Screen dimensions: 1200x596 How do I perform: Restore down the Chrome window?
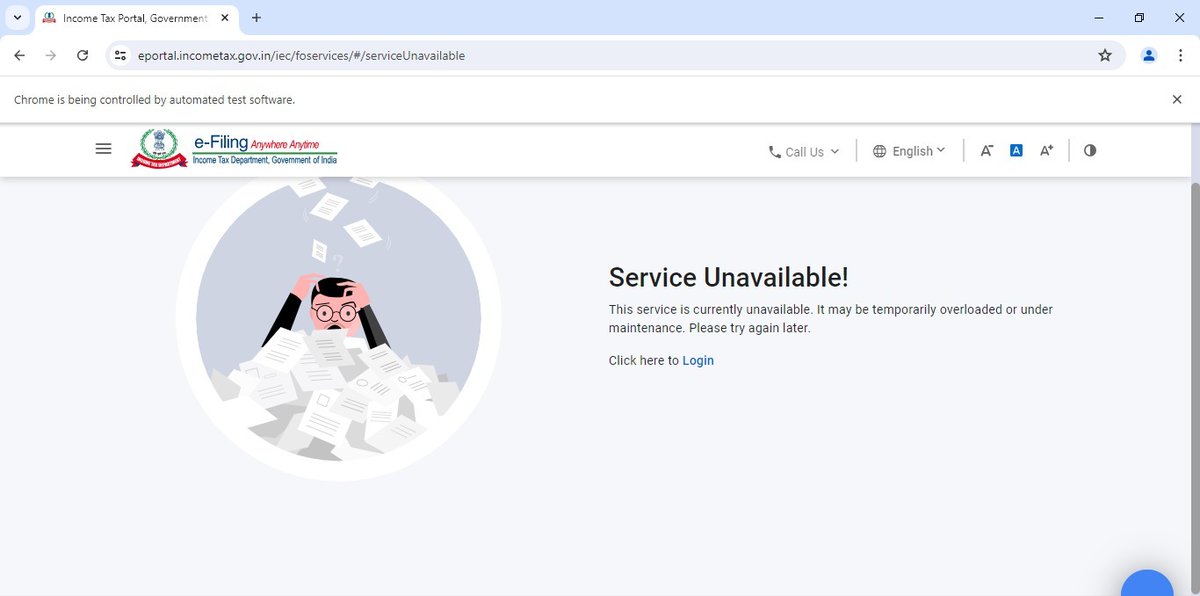1139,17
